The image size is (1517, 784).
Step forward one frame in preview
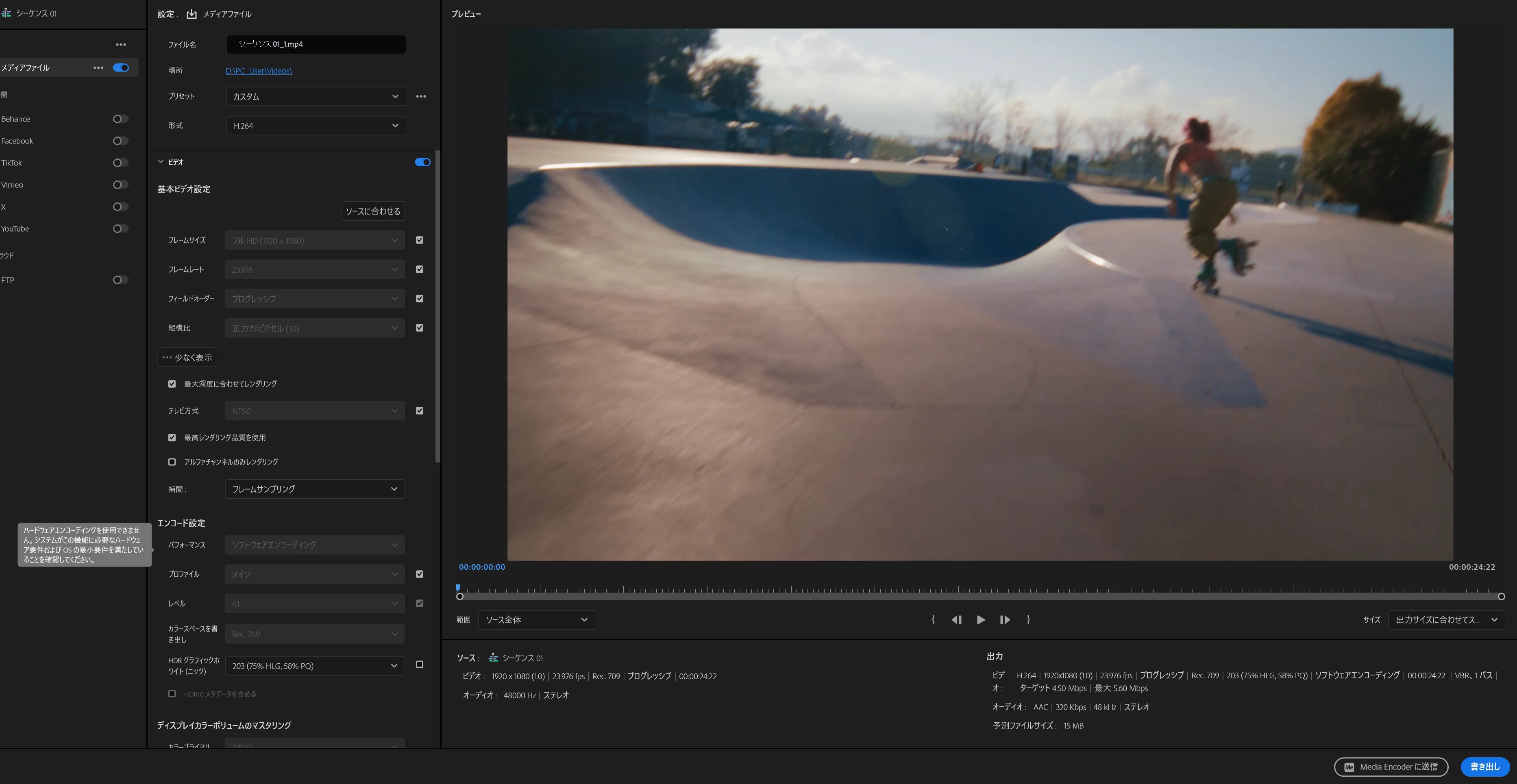[x=1005, y=620]
